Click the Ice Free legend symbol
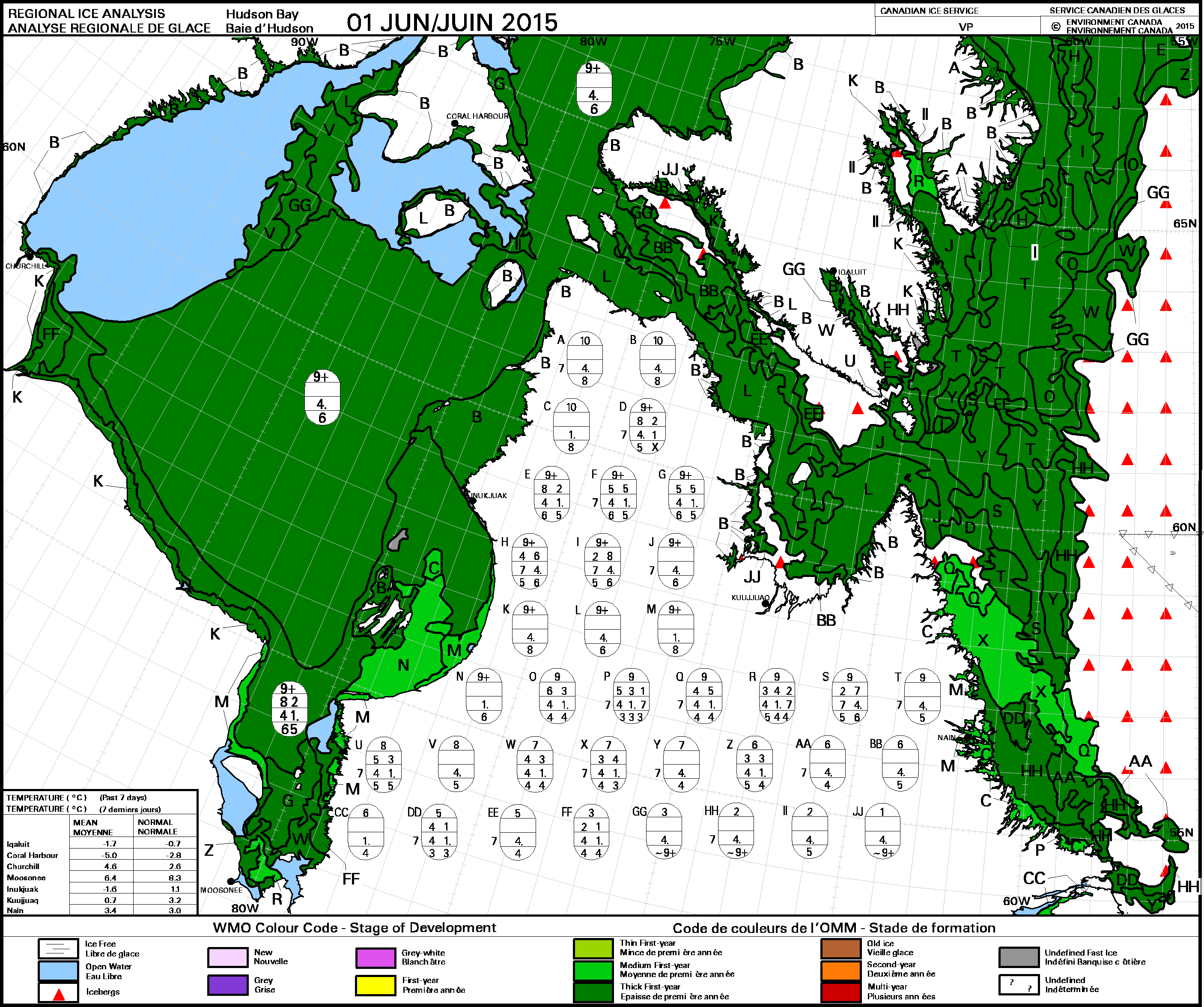 pyautogui.click(x=58, y=948)
